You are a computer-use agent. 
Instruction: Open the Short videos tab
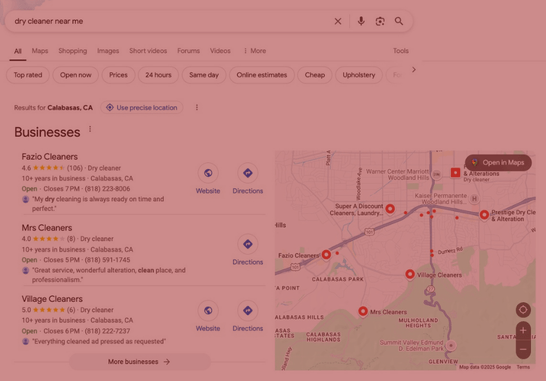point(148,51)
